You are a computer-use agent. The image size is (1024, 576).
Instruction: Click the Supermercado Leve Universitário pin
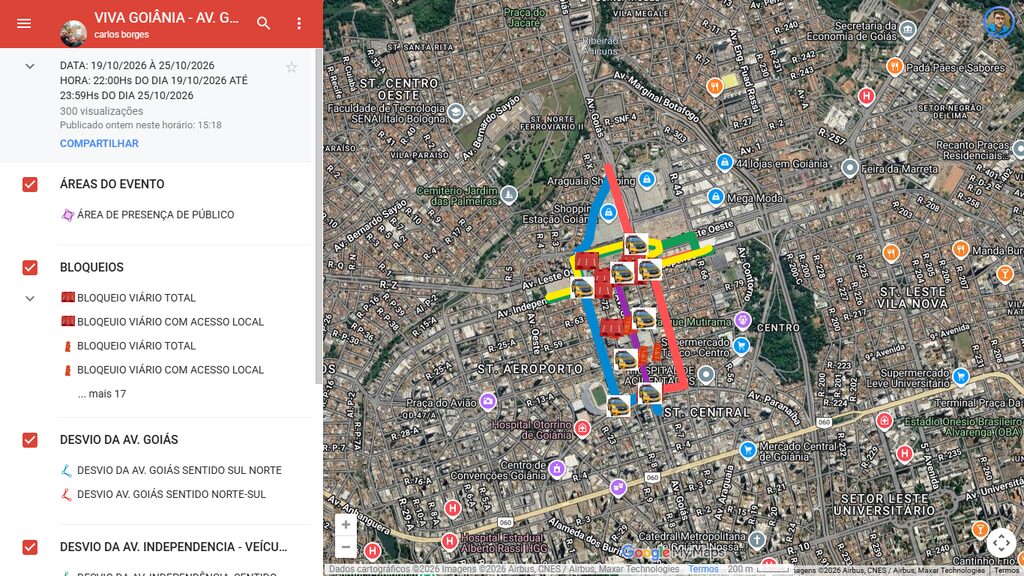(x=960, y=376)
